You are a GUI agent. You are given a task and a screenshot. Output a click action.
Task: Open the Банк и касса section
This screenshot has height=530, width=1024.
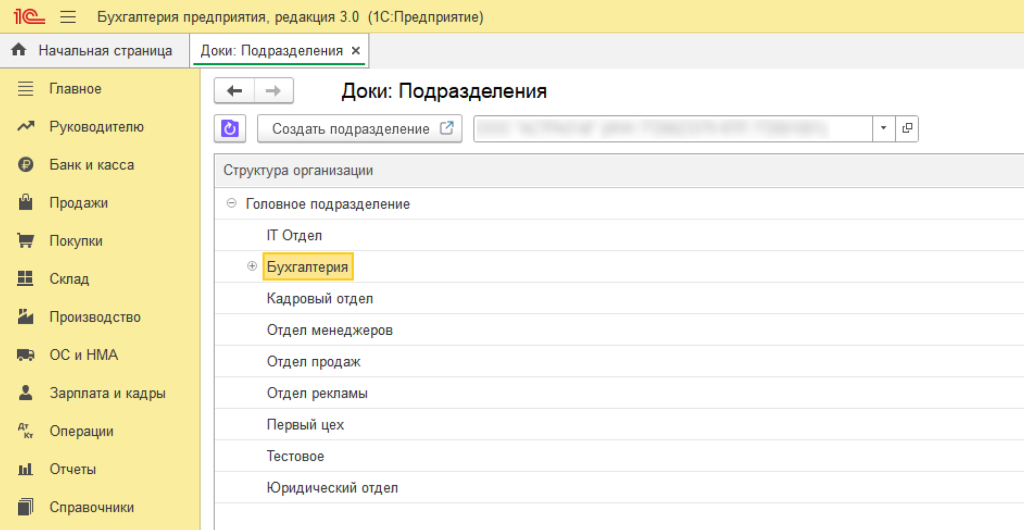coord(91,165)
